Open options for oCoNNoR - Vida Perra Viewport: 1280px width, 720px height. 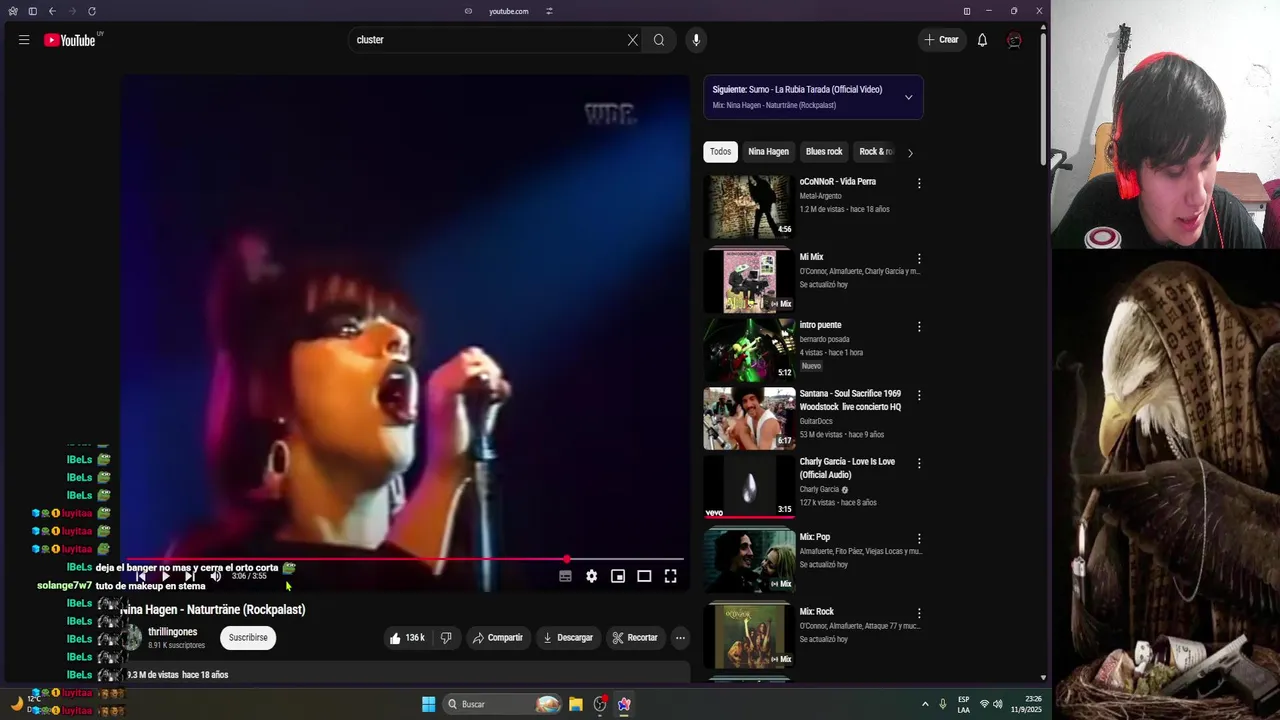click(919, 183)
